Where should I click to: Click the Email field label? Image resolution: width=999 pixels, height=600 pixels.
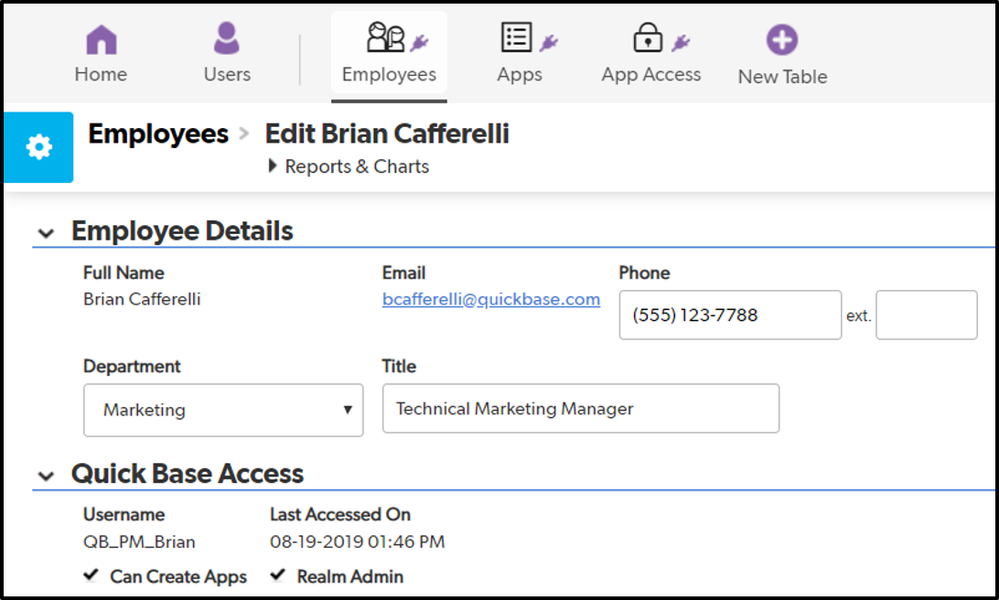click(x=404, y=273)
